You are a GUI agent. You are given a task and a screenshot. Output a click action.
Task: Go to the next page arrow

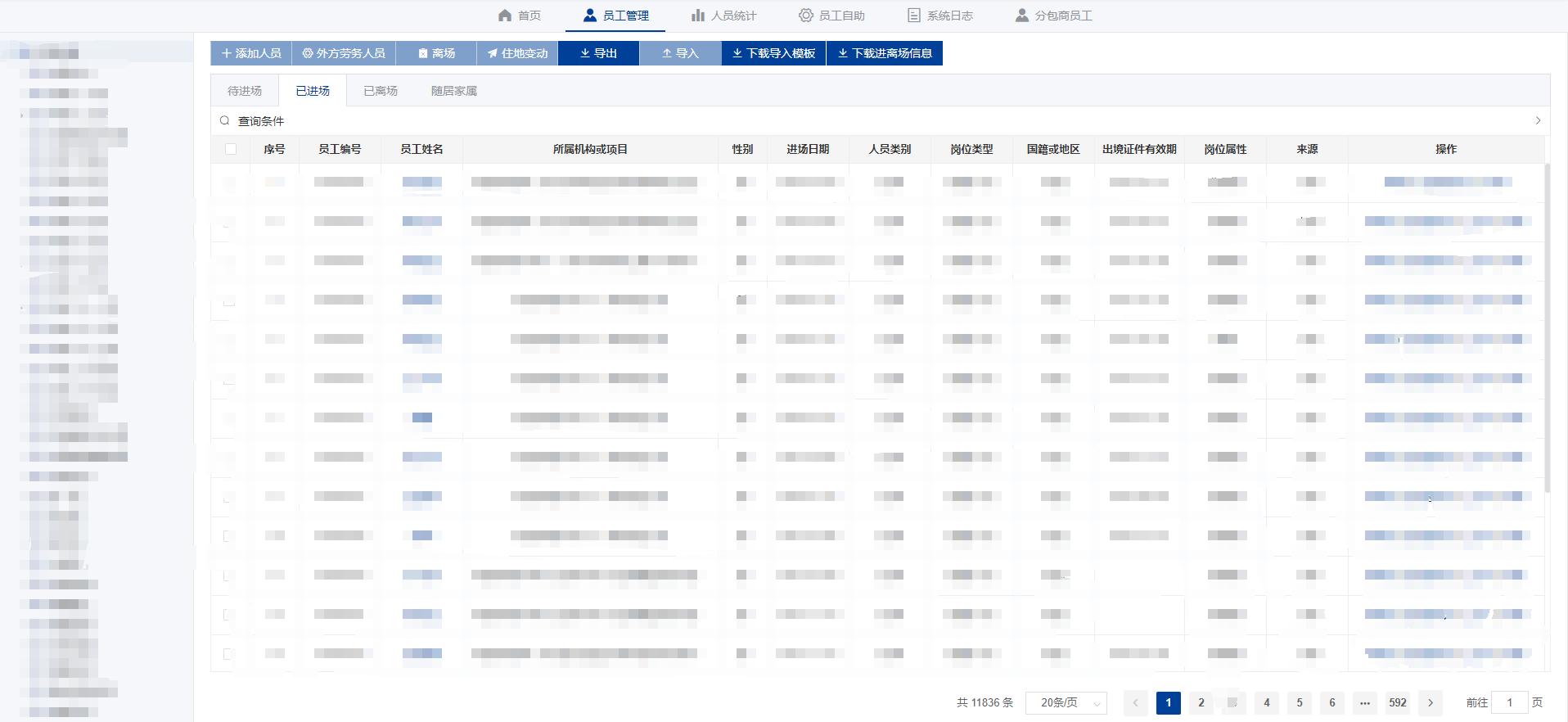click(1431, 702)
